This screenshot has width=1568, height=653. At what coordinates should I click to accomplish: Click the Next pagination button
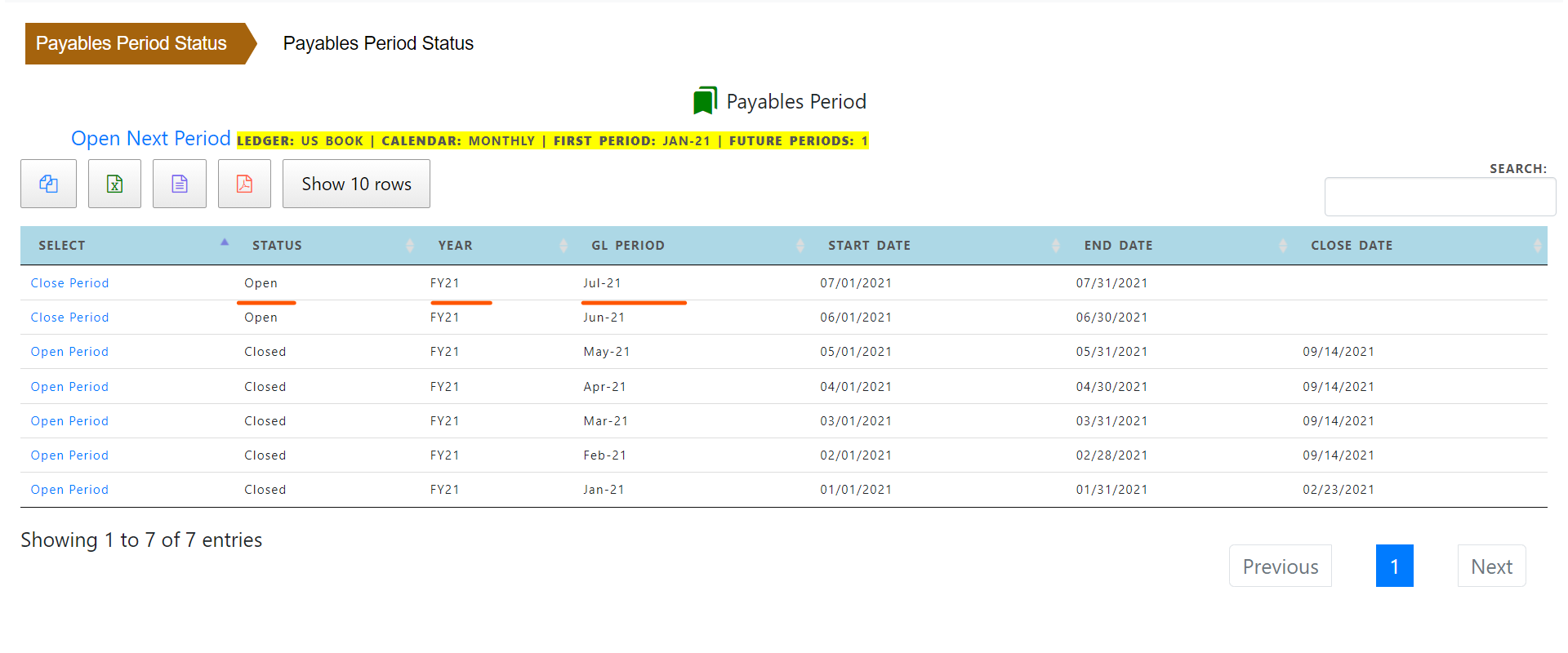1491,566
